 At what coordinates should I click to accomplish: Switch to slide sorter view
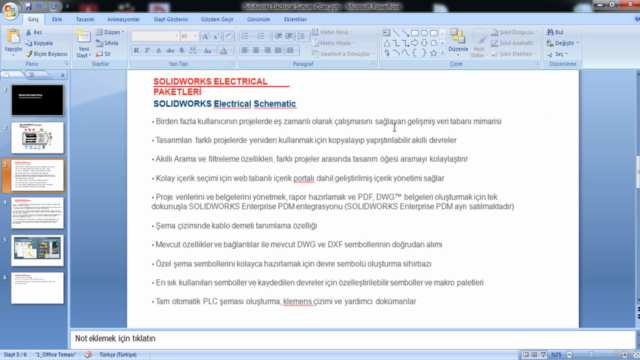(535, 354)
